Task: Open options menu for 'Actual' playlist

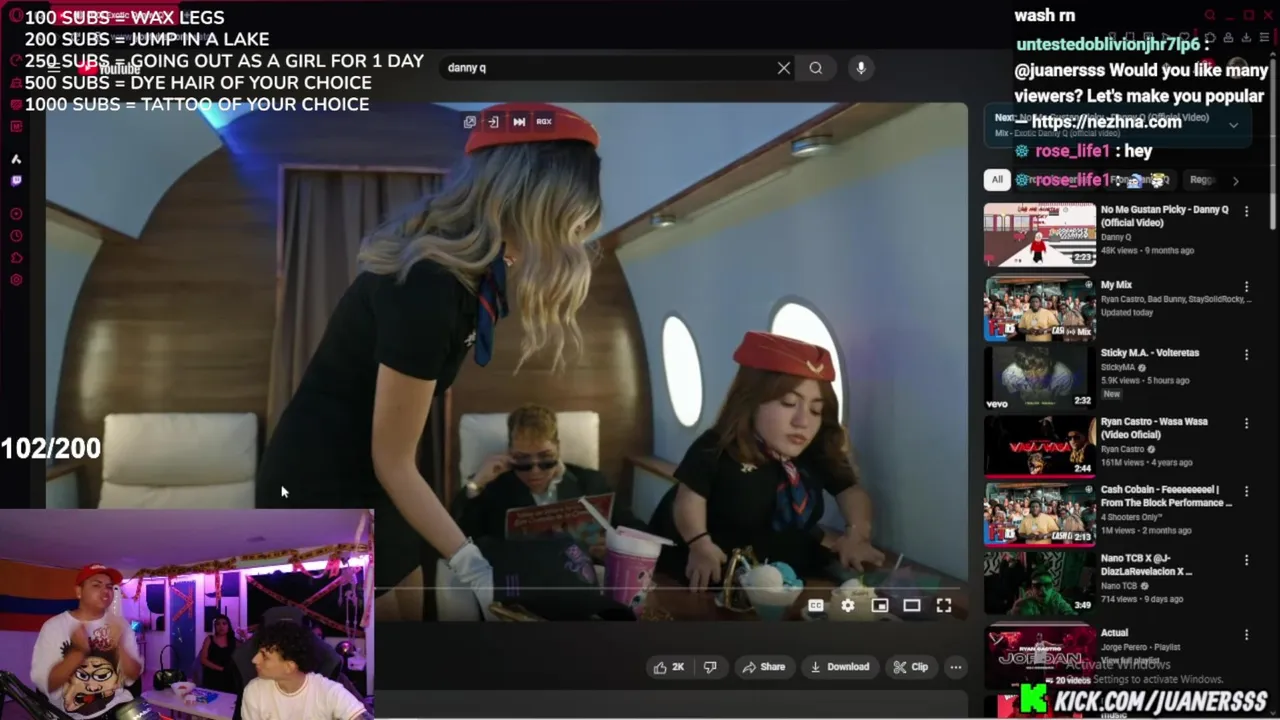Action: [x=1246, y=634]
